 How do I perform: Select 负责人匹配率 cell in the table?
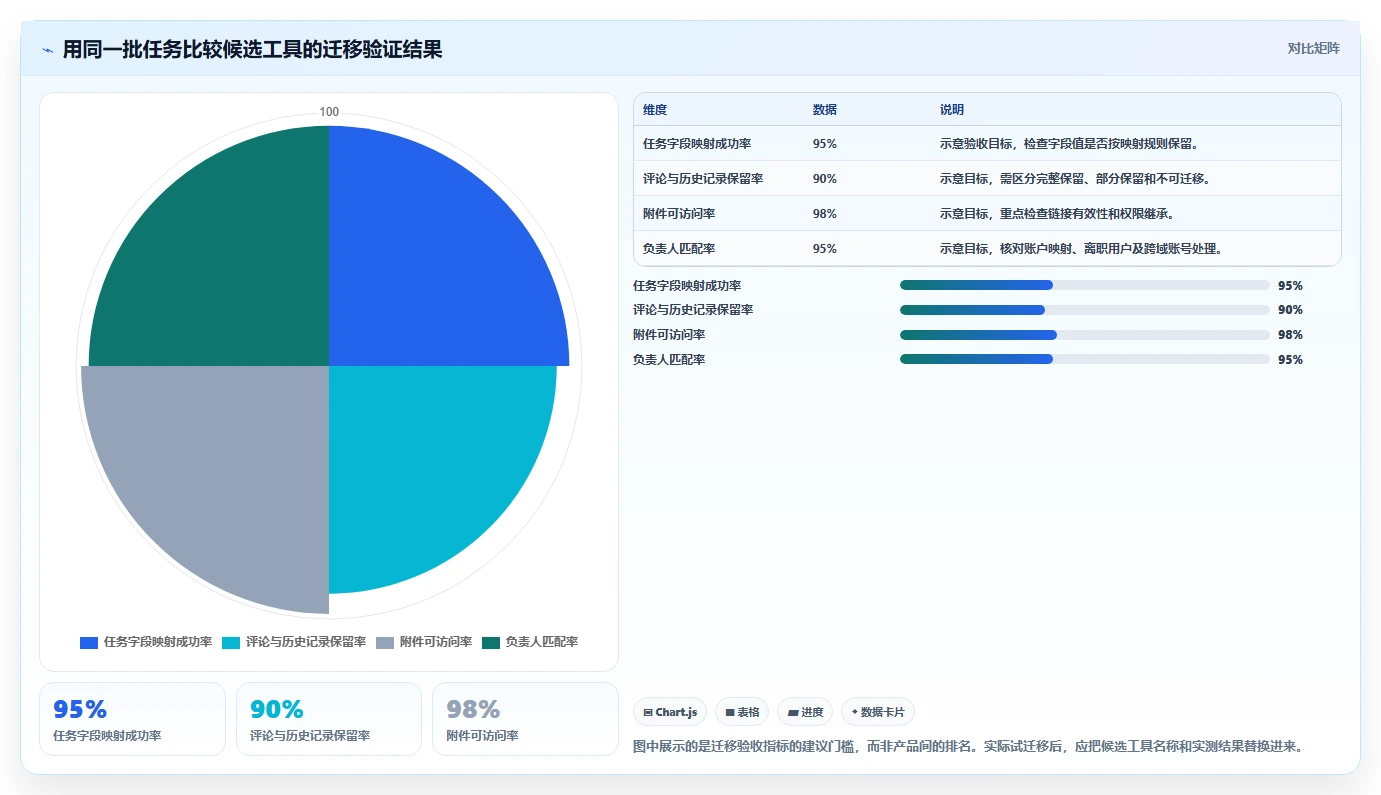tap(679, 249)
